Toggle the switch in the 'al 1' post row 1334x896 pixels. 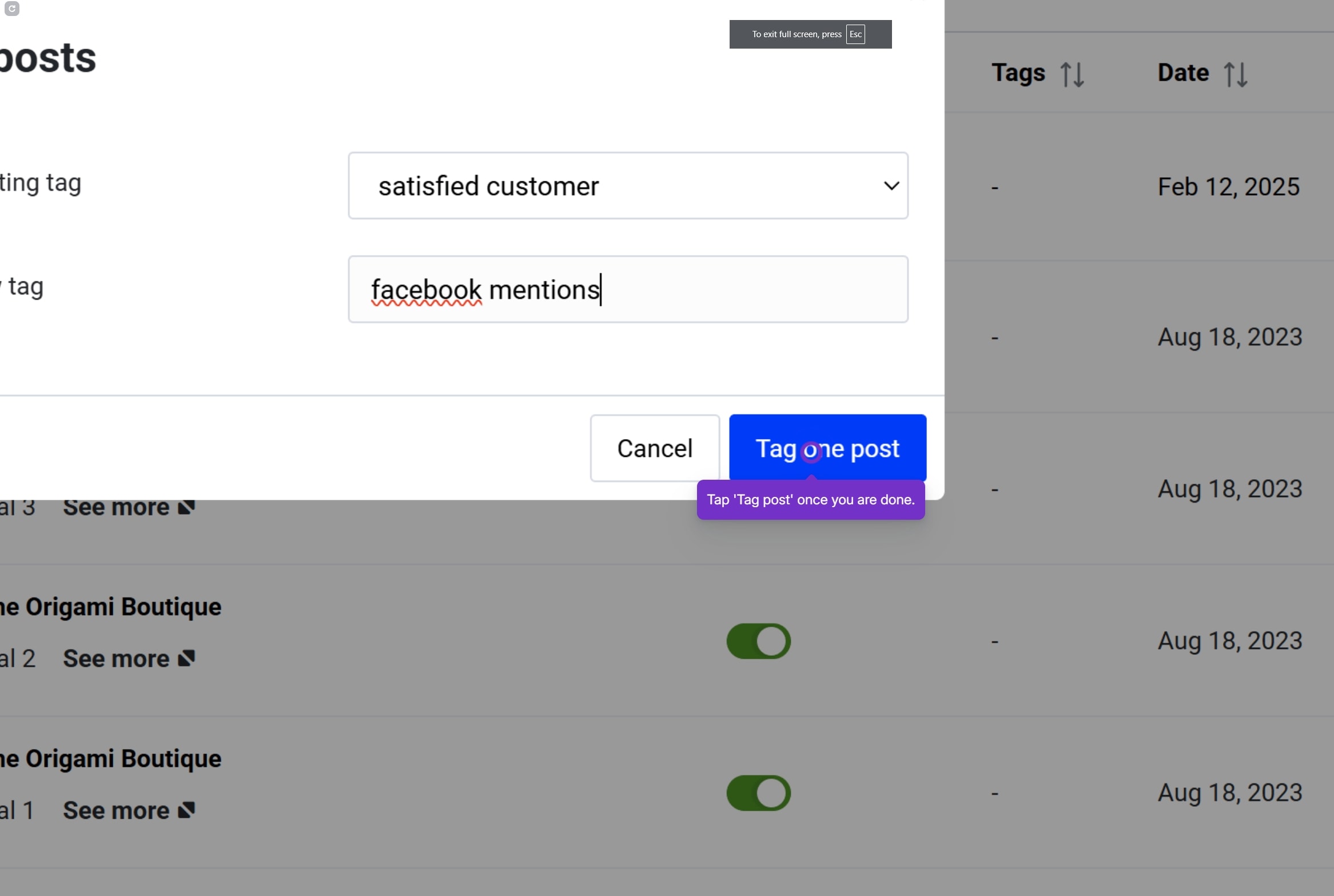[x=758, y=793]
